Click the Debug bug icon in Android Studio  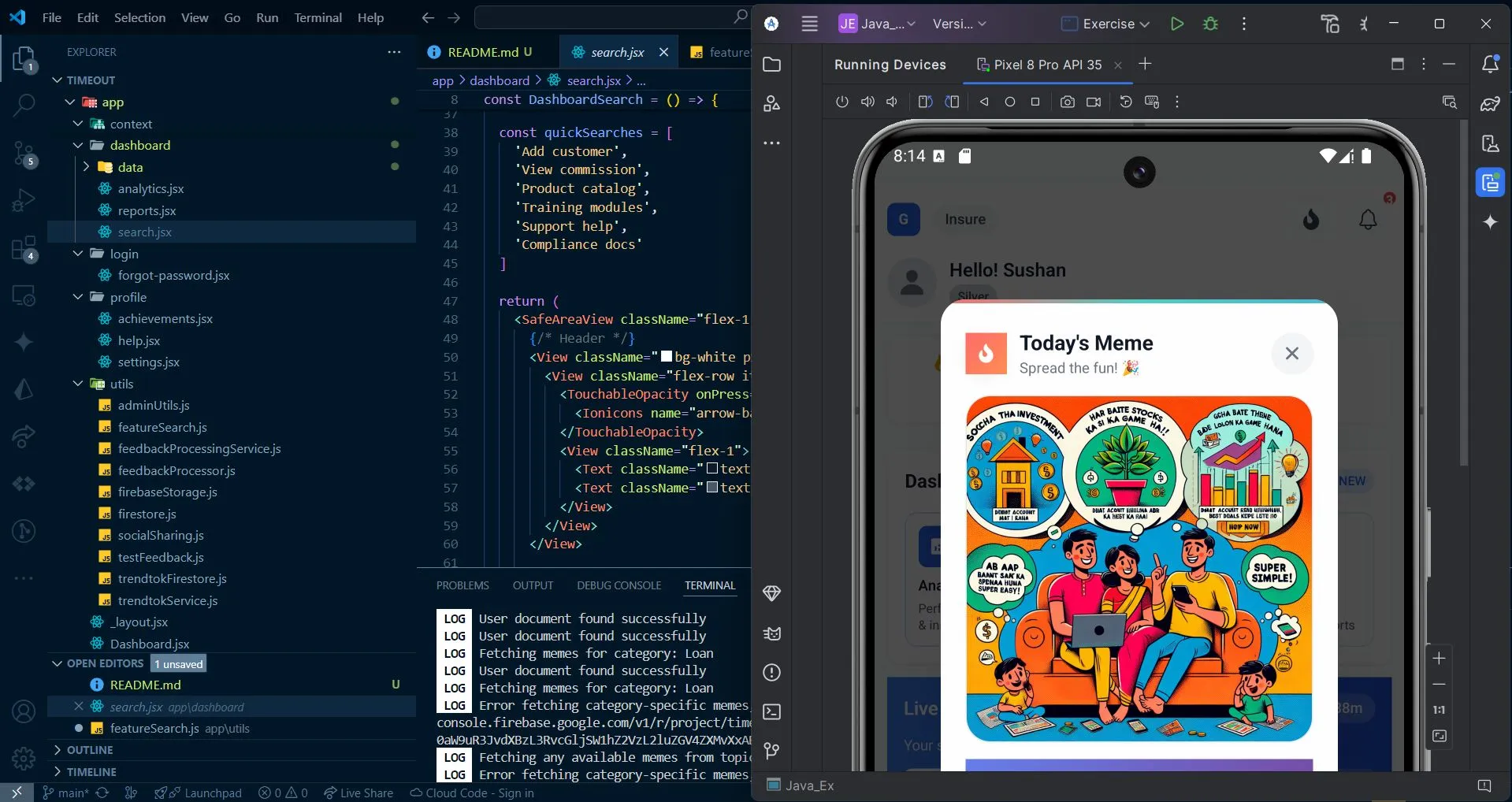[x=1210, y=24]
